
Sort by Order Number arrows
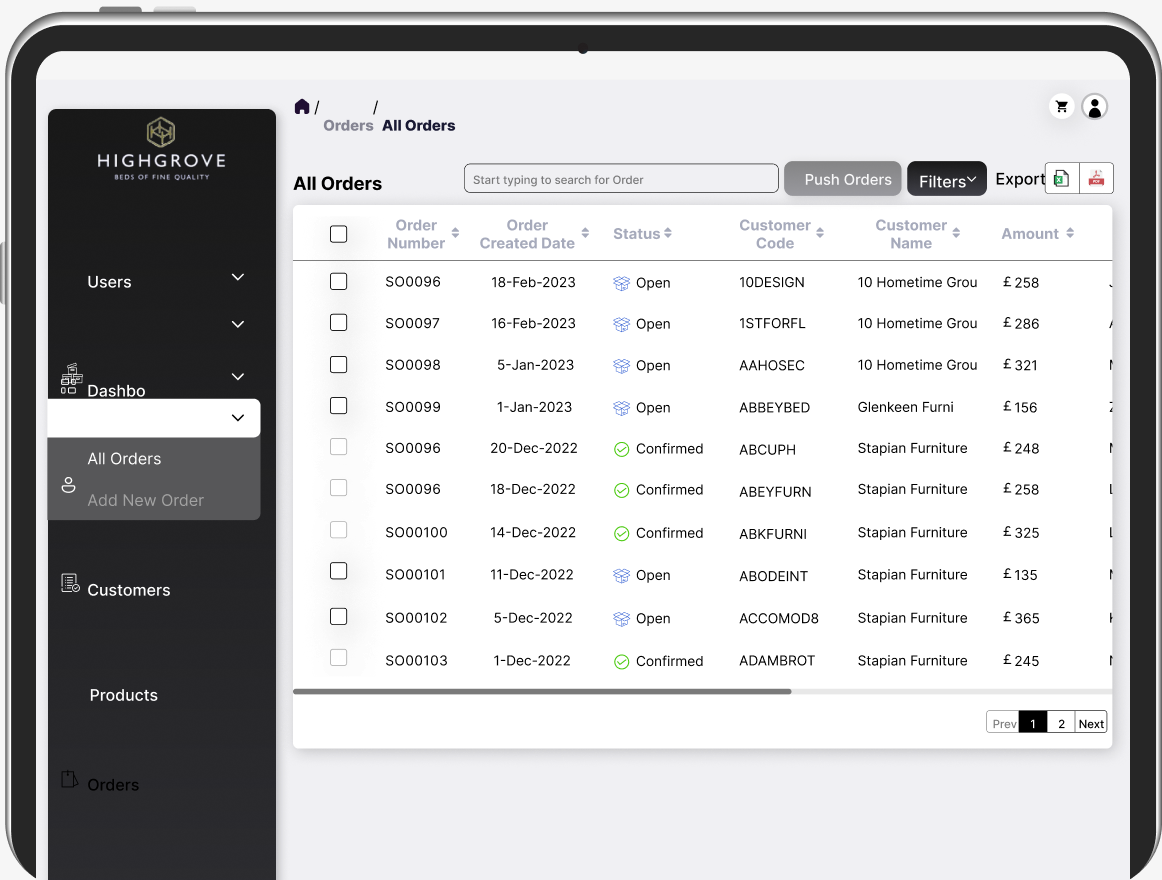click(455, 233)
